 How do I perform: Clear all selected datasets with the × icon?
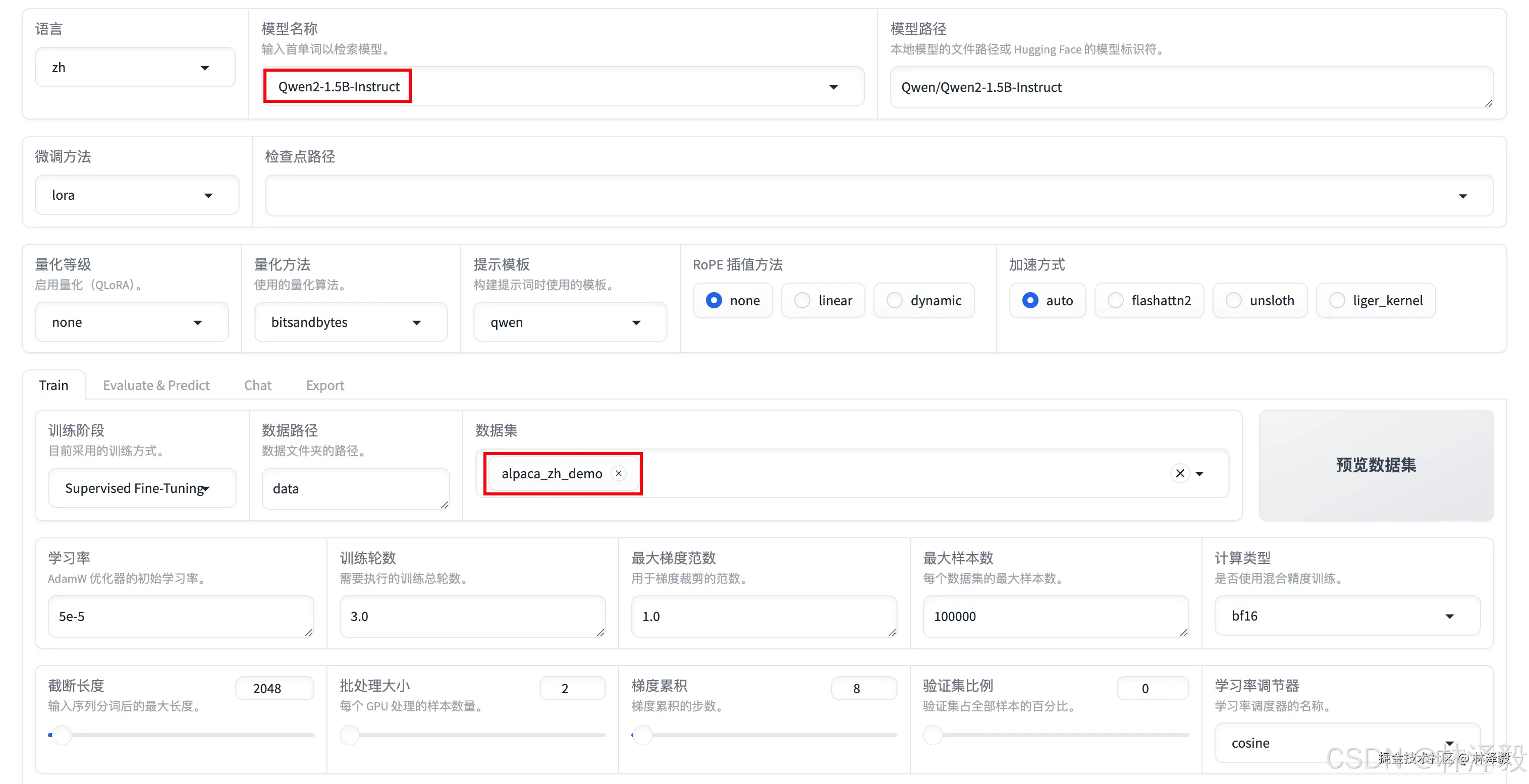1179,473
